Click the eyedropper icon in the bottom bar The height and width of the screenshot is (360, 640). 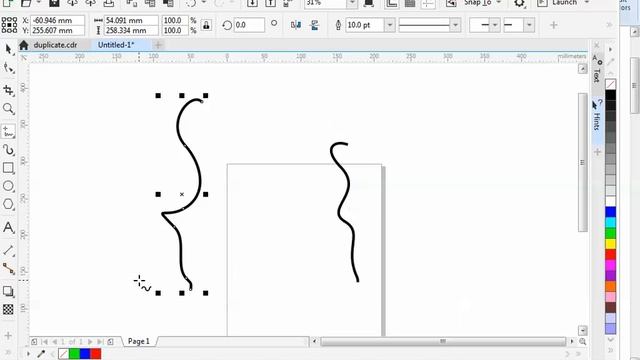click(41, 354)
